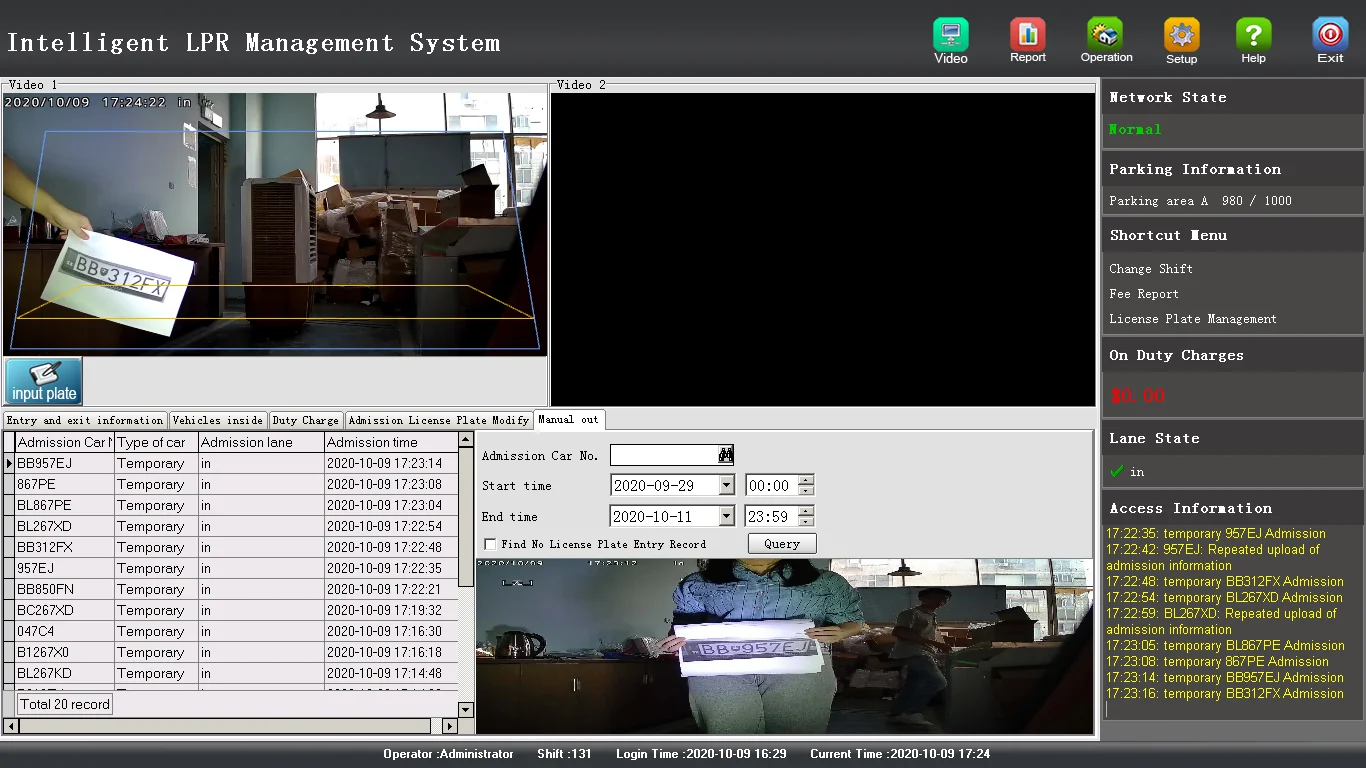Image resolution: width=1366 pixels, height=768 pixels.
Task: Expand the End time date dropdown
Action: point(727,517)
